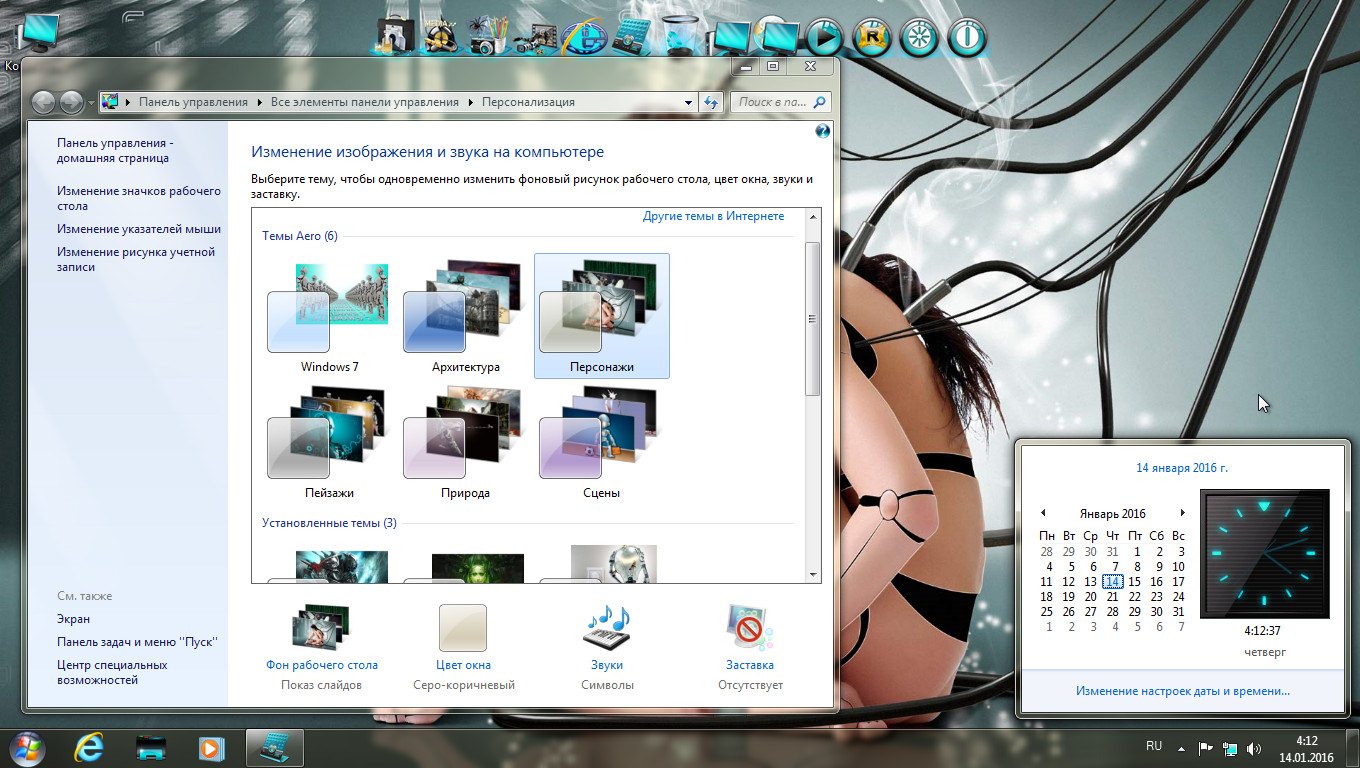Screen dimensions: 1360x768
Task: Open the Windows Start menu orb
Action: (26, 747)
